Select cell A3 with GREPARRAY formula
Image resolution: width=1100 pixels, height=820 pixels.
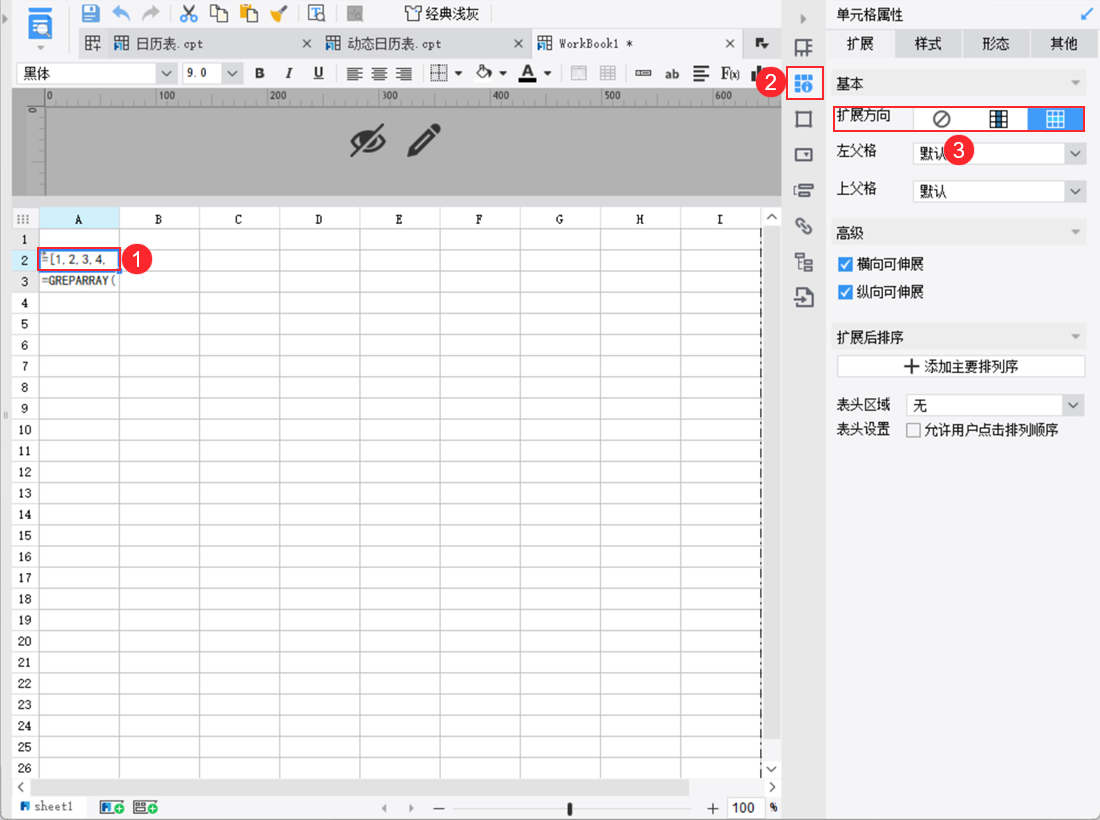tap(79, 281)
